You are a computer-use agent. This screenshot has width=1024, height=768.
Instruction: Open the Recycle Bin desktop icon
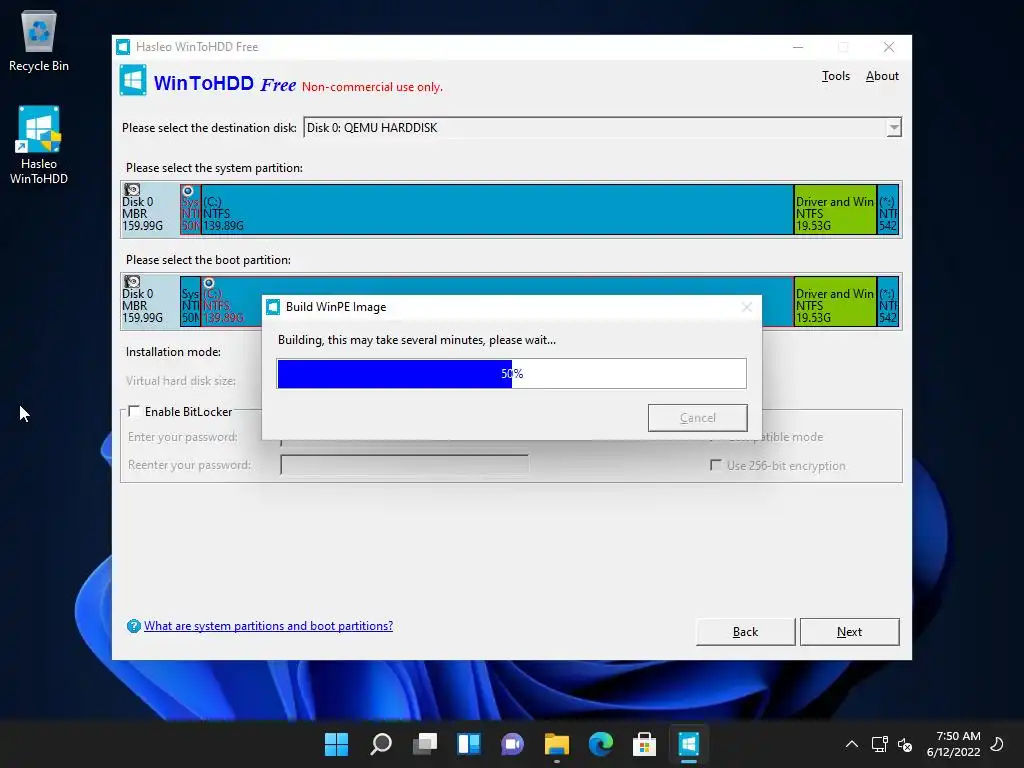coord(39,41)
